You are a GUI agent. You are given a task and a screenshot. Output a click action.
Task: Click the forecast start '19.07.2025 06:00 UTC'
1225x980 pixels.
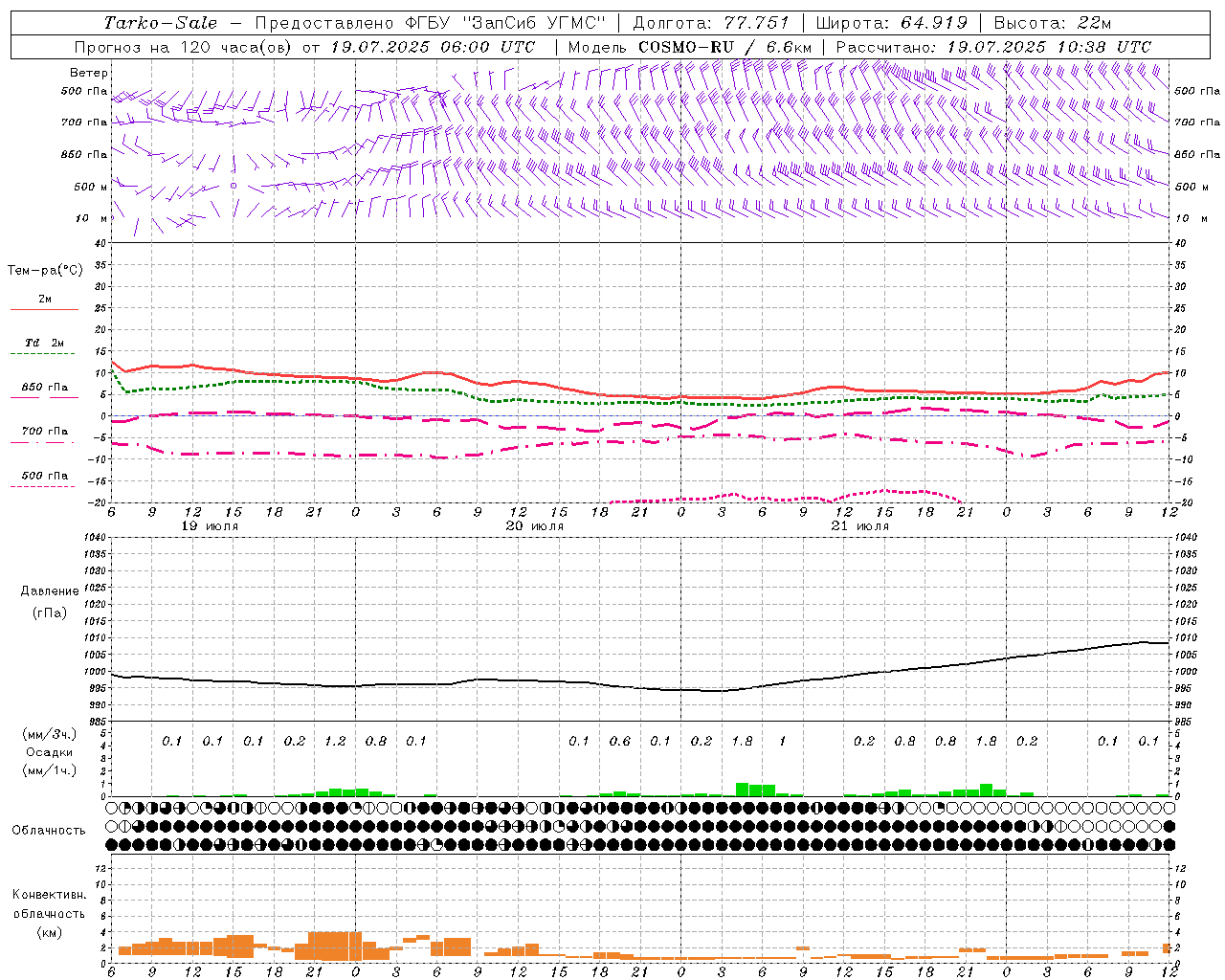[433, 47]
